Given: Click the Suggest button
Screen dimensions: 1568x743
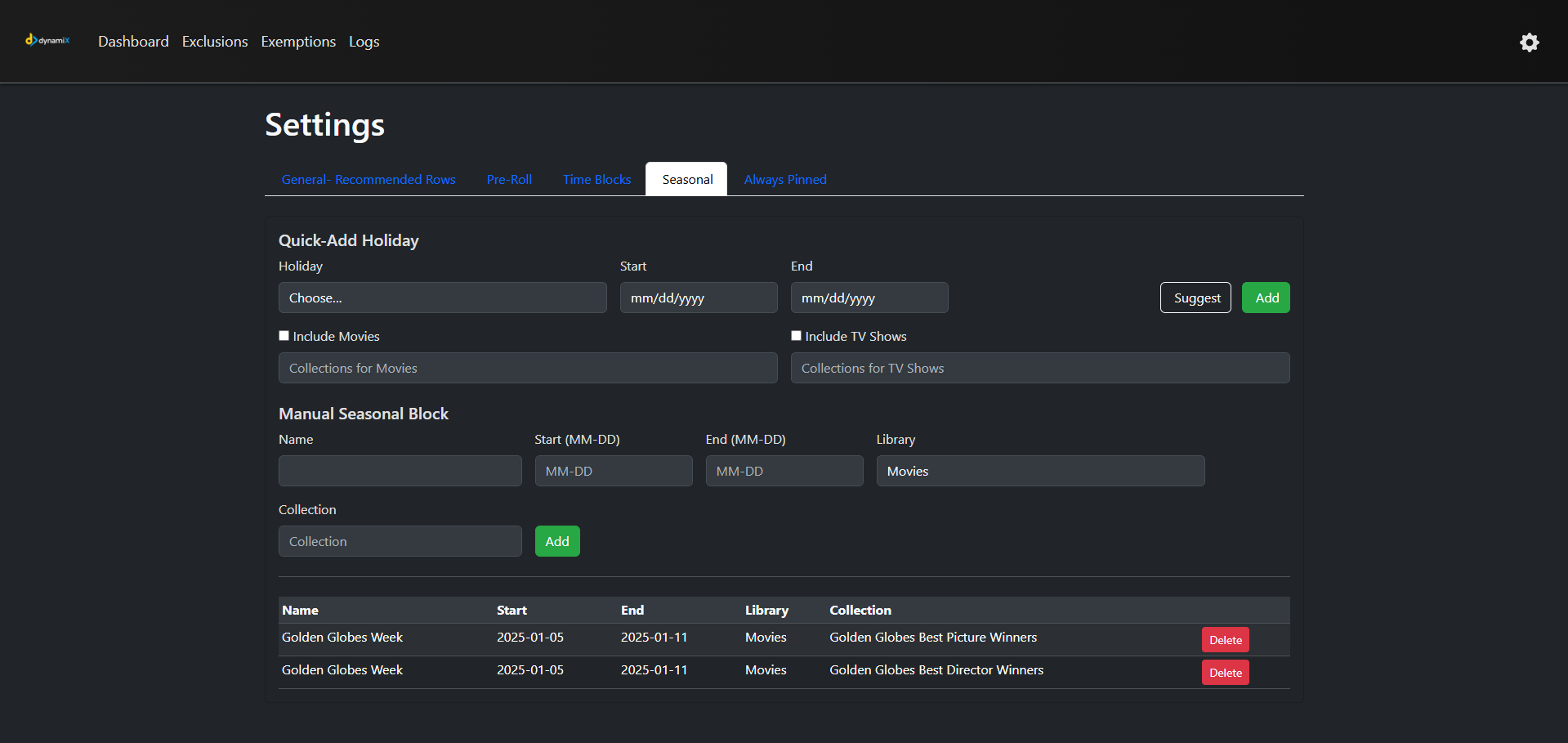Looking at the screenshot, I should point(1195,298).
